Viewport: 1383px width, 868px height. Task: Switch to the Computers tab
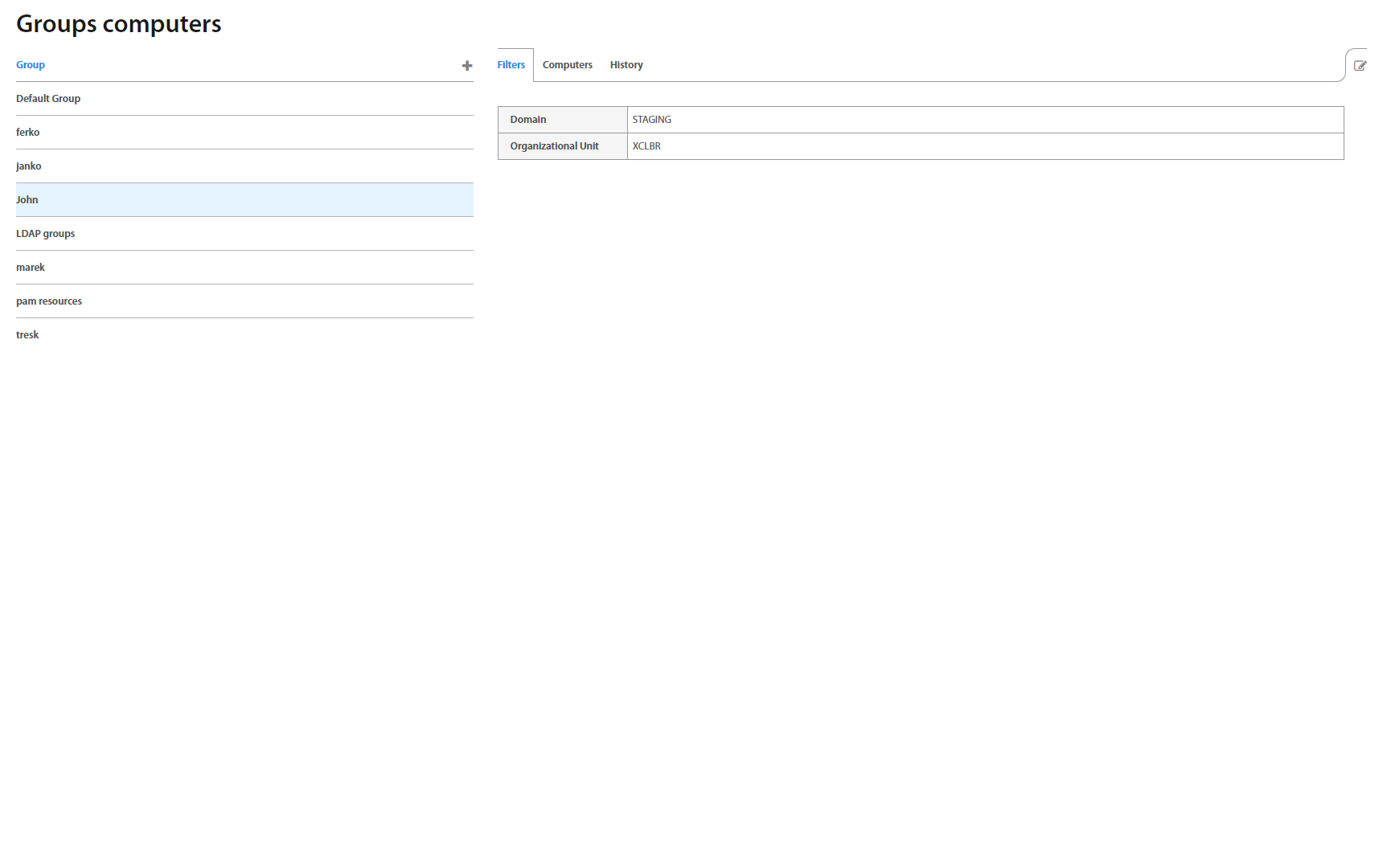[x=567, y=65]
